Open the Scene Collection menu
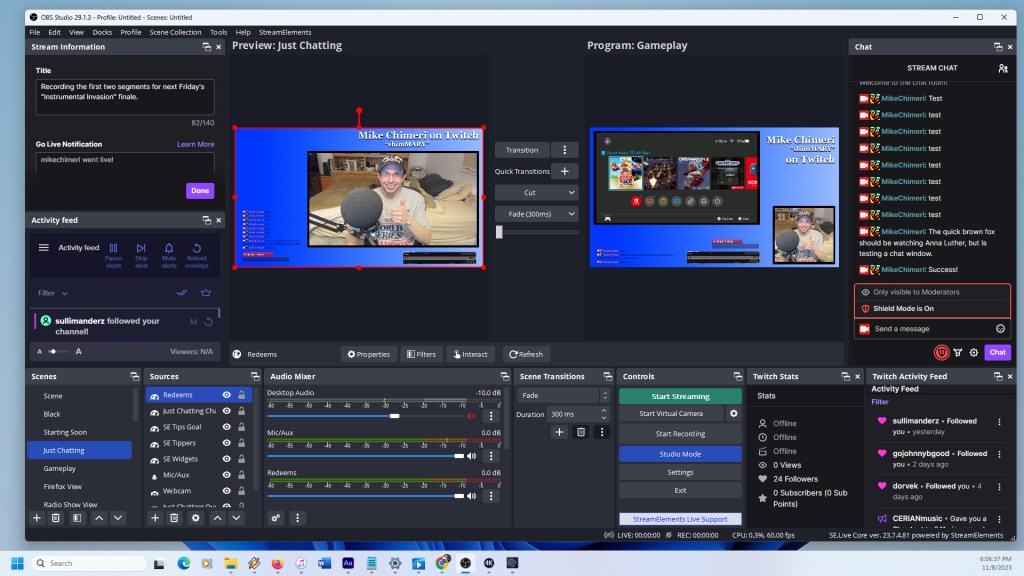This screenshot has height=576, width=1024. point(175,32)
